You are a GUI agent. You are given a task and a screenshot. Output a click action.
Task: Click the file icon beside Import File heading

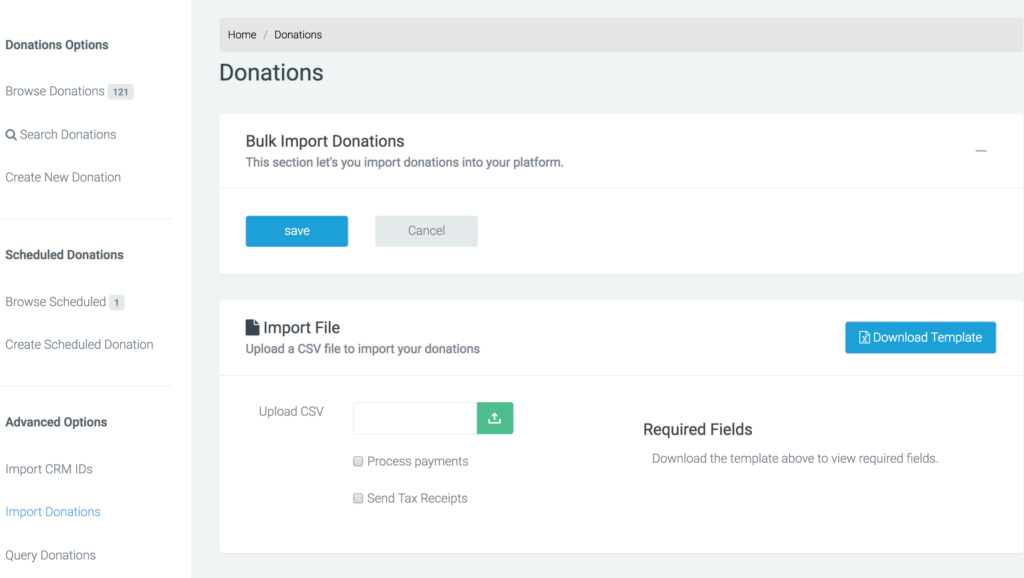(x=251, y=326)
